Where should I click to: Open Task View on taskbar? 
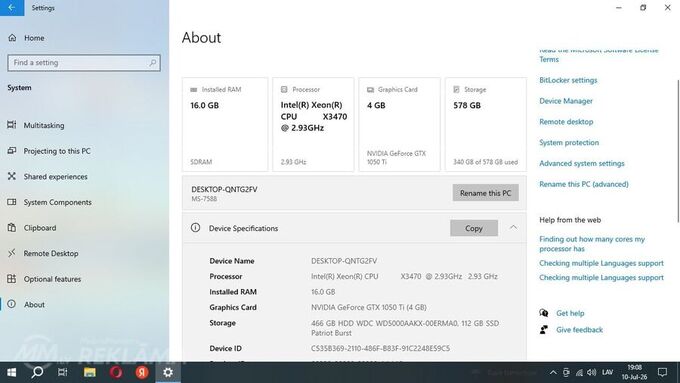coord(63,372)
